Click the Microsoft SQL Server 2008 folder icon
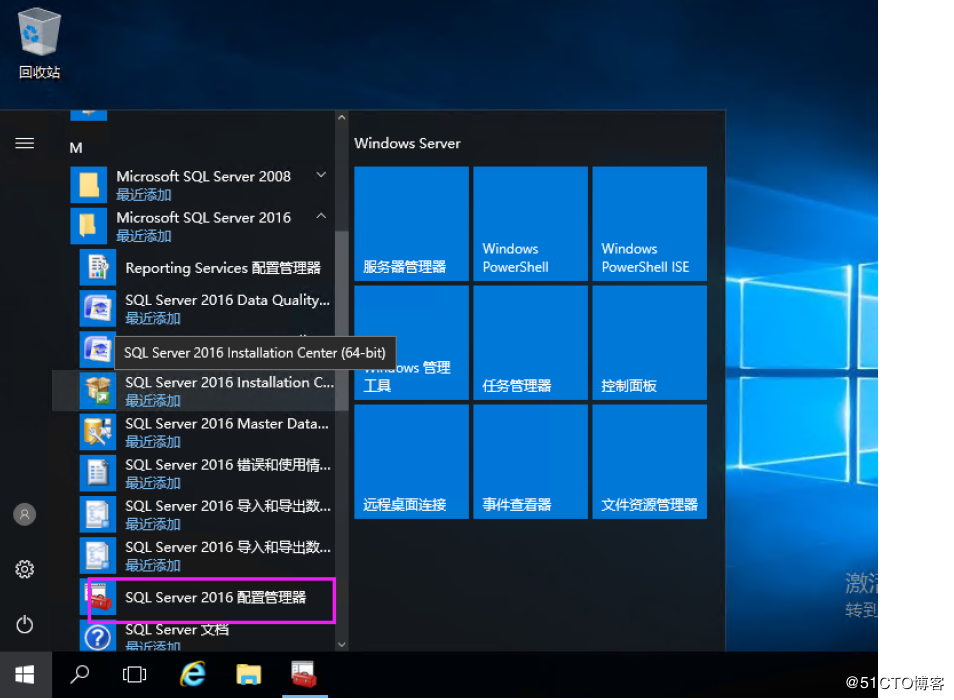 click(89, 185)
